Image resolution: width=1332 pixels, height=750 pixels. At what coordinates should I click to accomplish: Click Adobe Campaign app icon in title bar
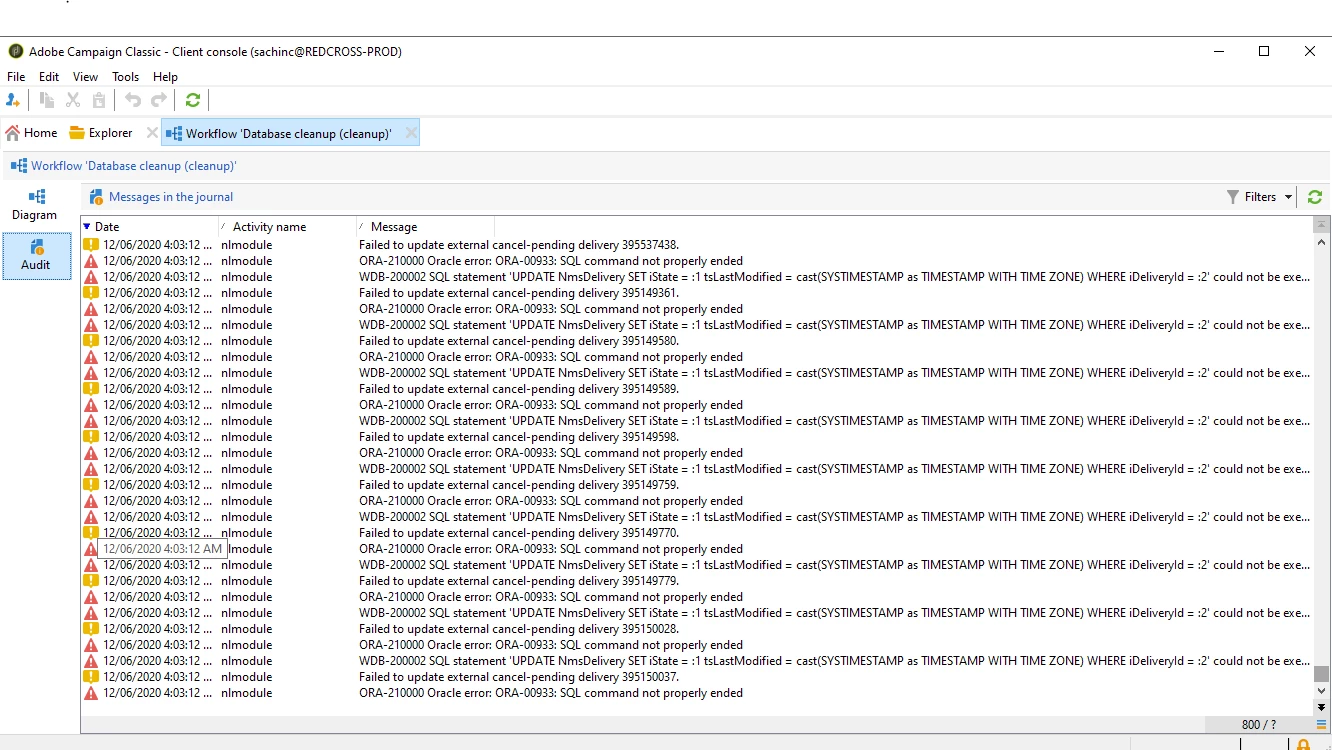pos(15,51)
